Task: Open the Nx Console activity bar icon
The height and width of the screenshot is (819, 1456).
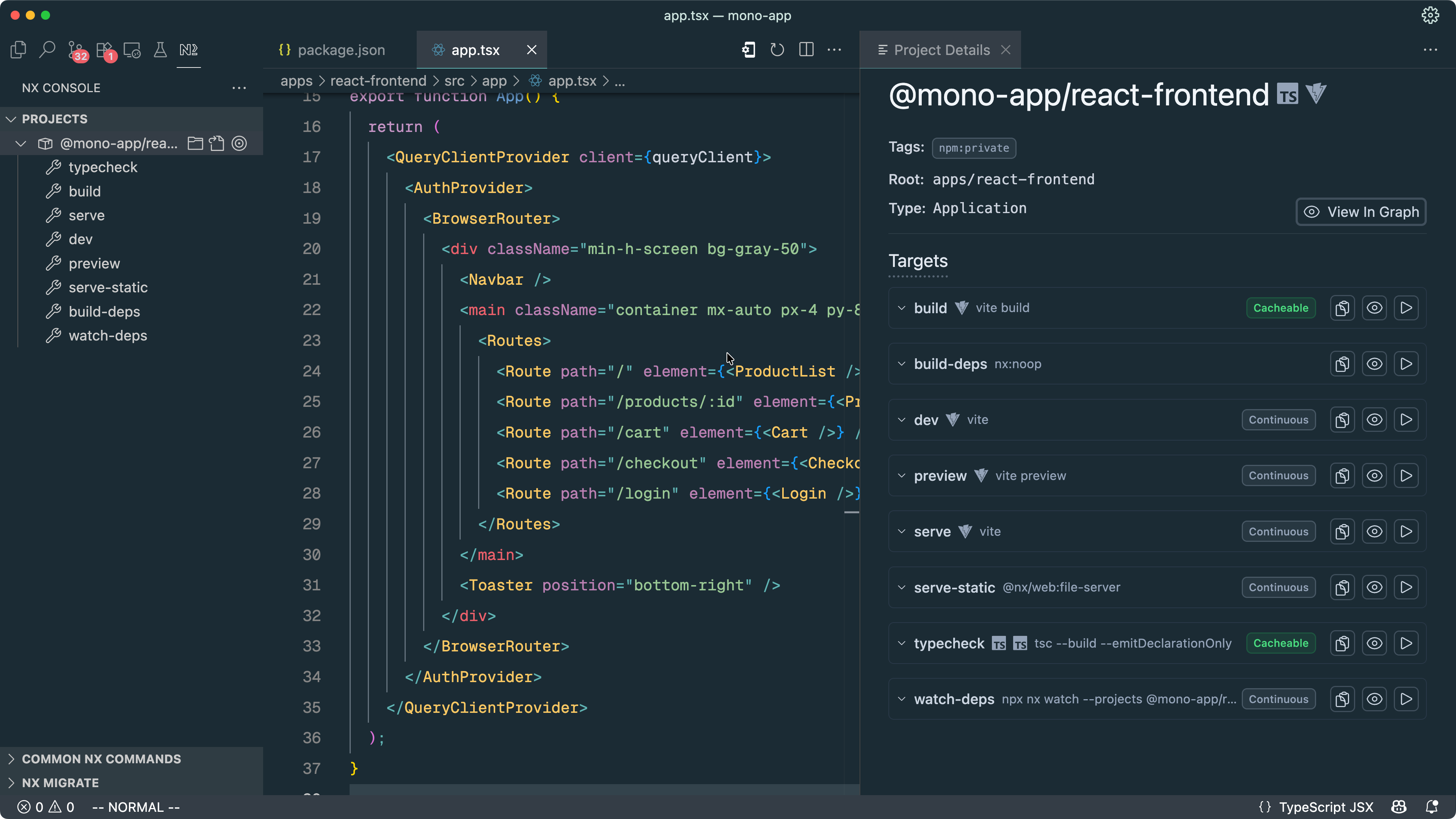Action: (188, 50)
